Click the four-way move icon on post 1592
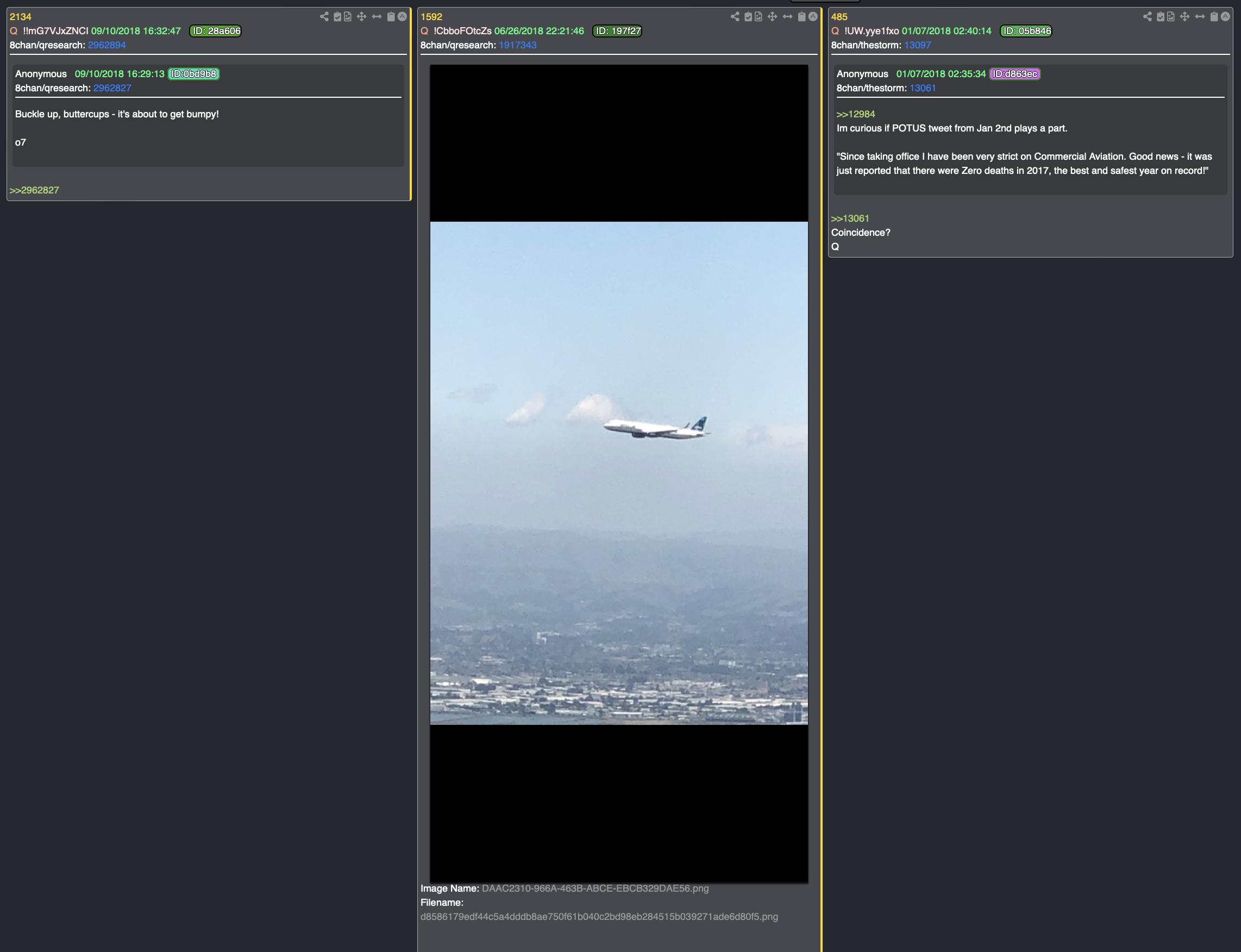The image size is (1241, 952). click(773, 16)
